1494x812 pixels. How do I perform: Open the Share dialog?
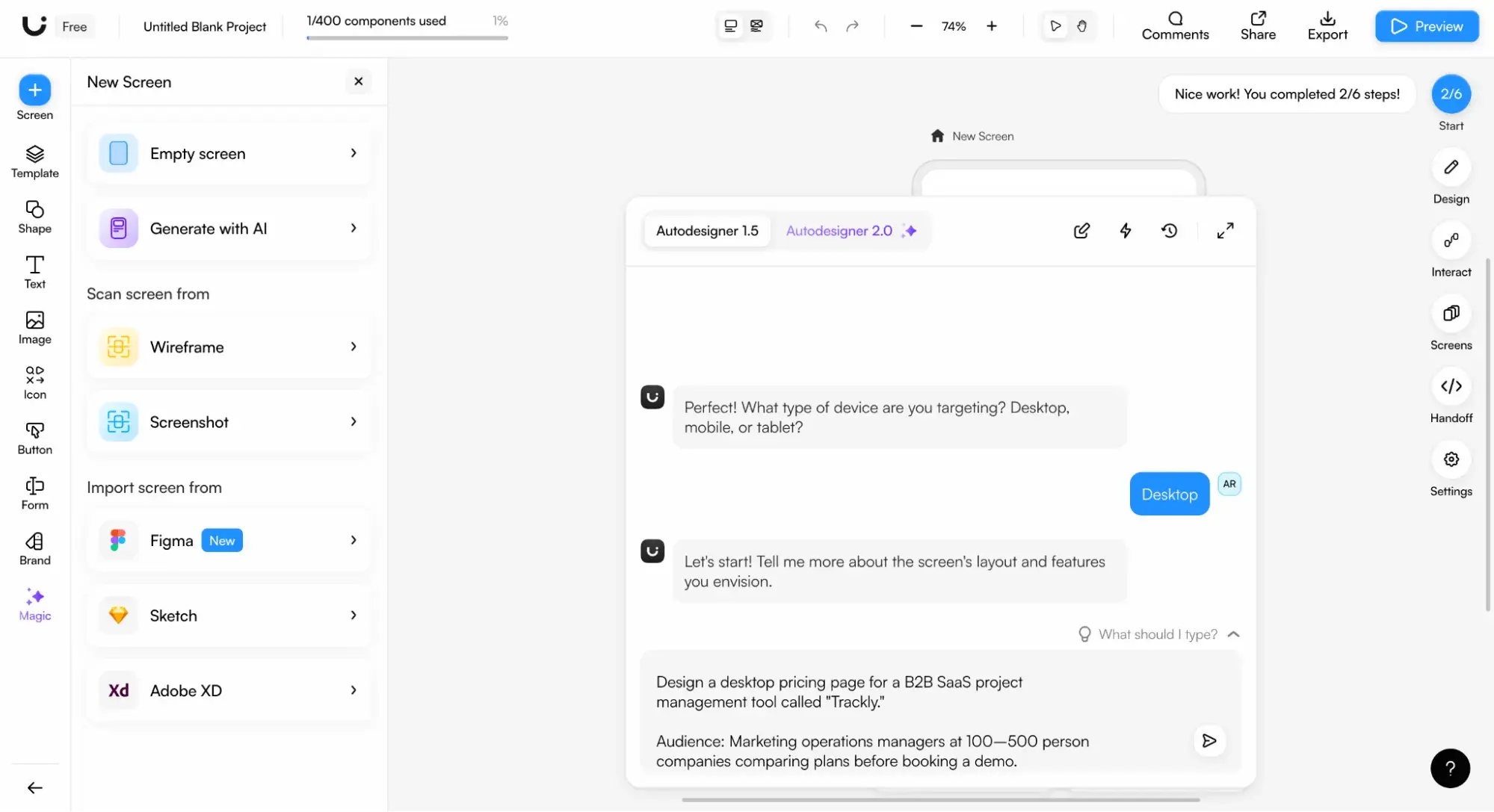click(1258, 26)
